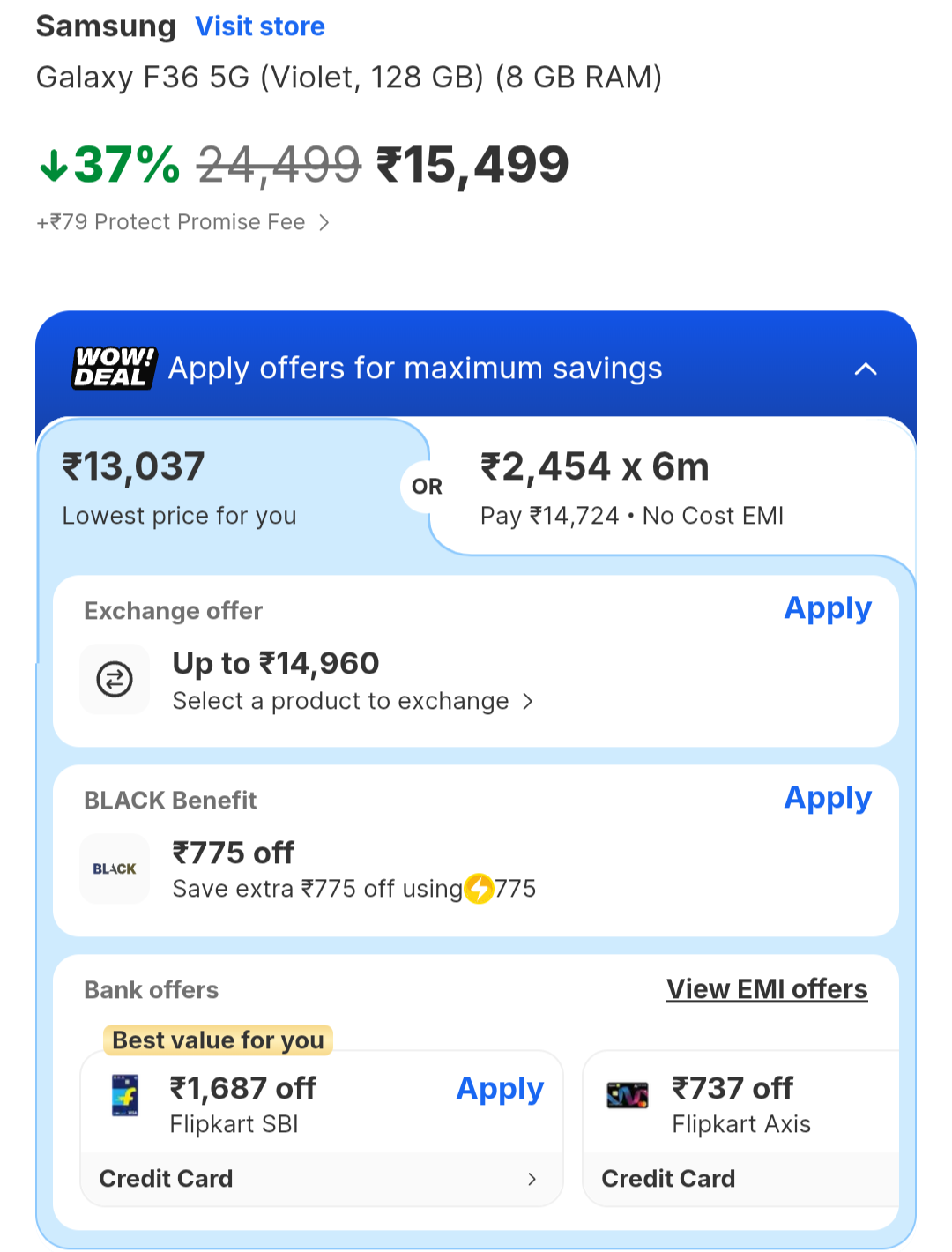The width and height of the screenshot is (952, 1252).
Task: Click the WOW! DEAL badge icon
Action: click(114, 368)
